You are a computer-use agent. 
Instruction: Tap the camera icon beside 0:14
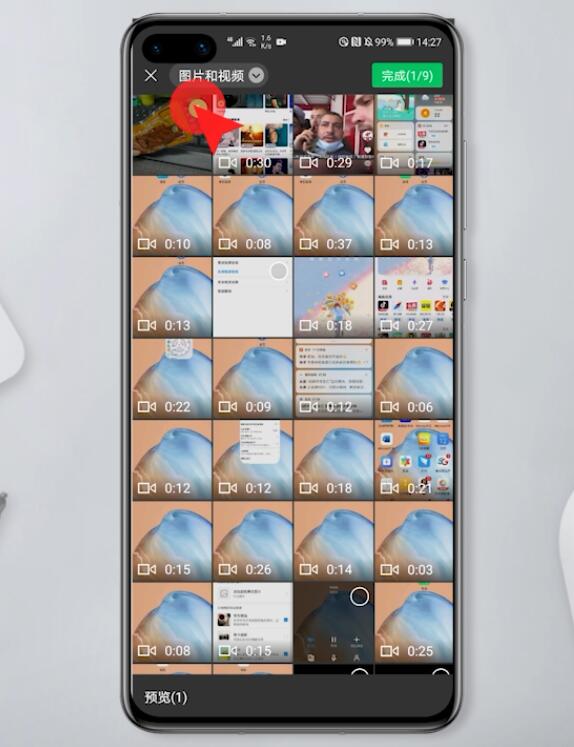[x=309, y=569]
